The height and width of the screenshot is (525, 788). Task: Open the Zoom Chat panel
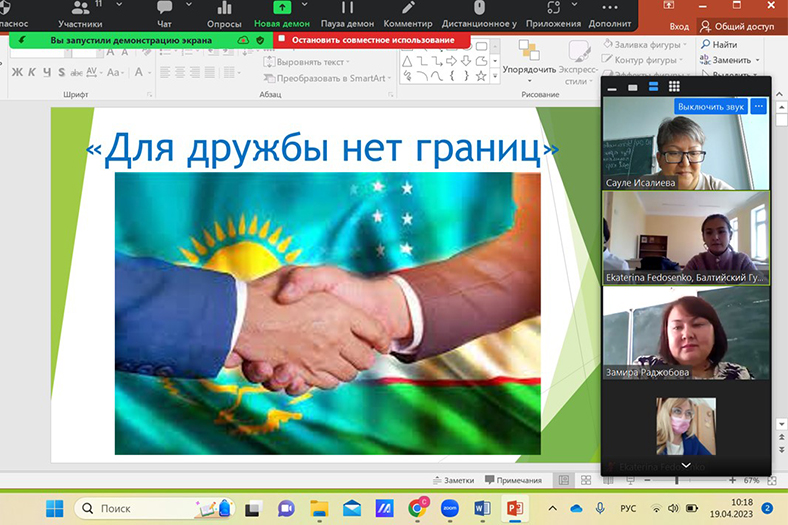tap(165, 15)
